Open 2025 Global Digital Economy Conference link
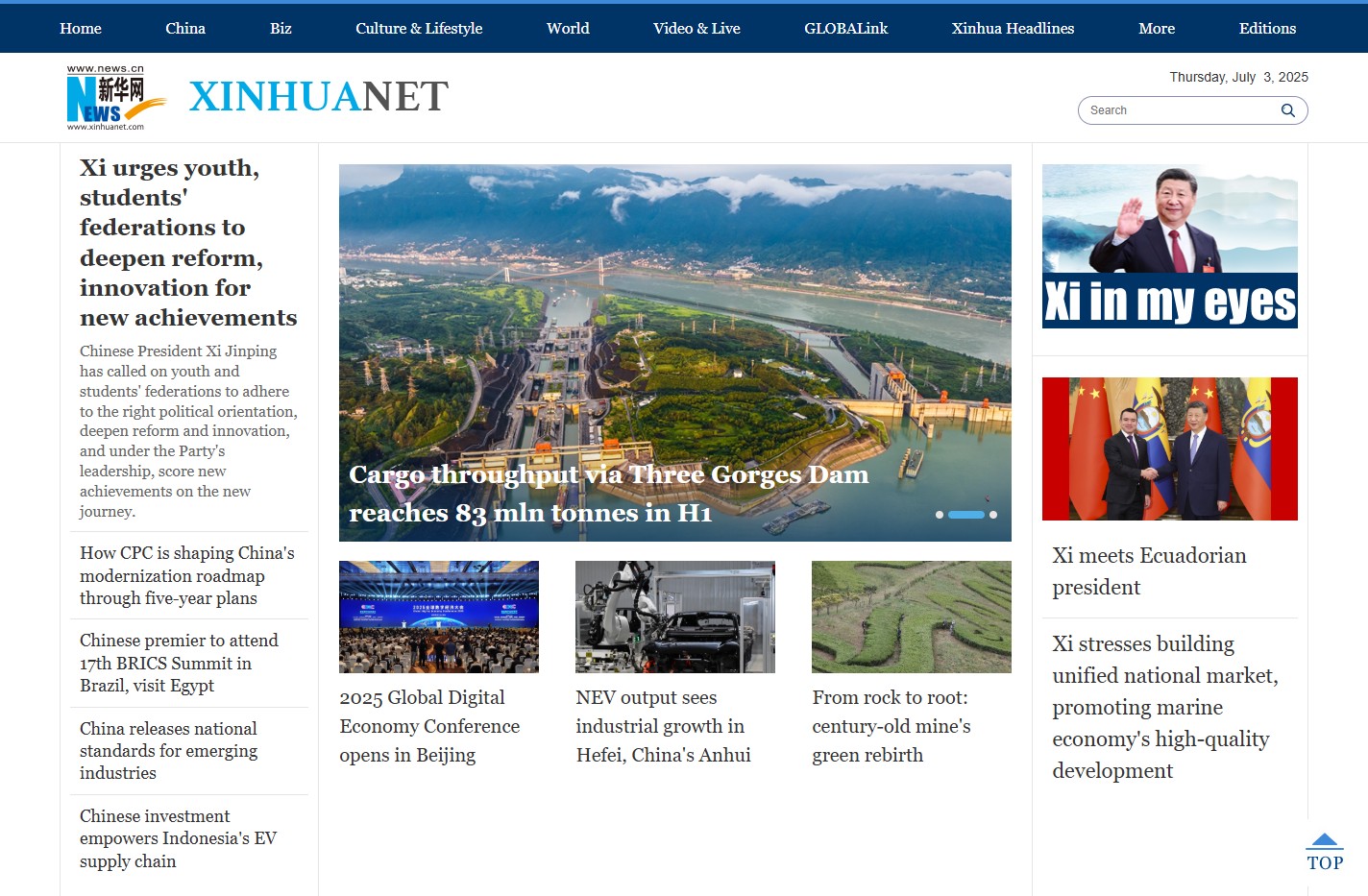 pyautogui.click(x=429, y=727)
